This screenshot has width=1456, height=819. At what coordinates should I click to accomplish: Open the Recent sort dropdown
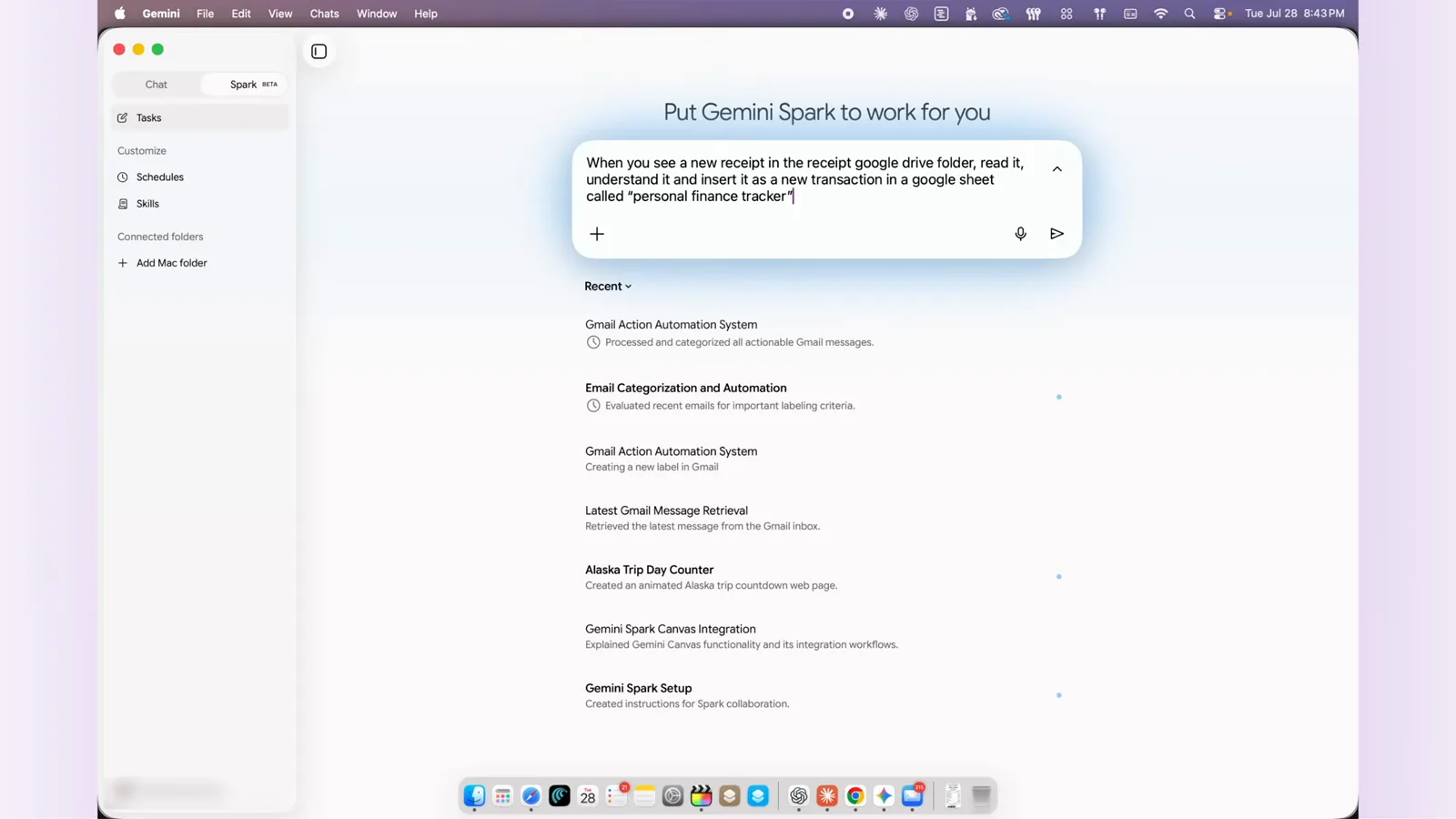(608, 286)
